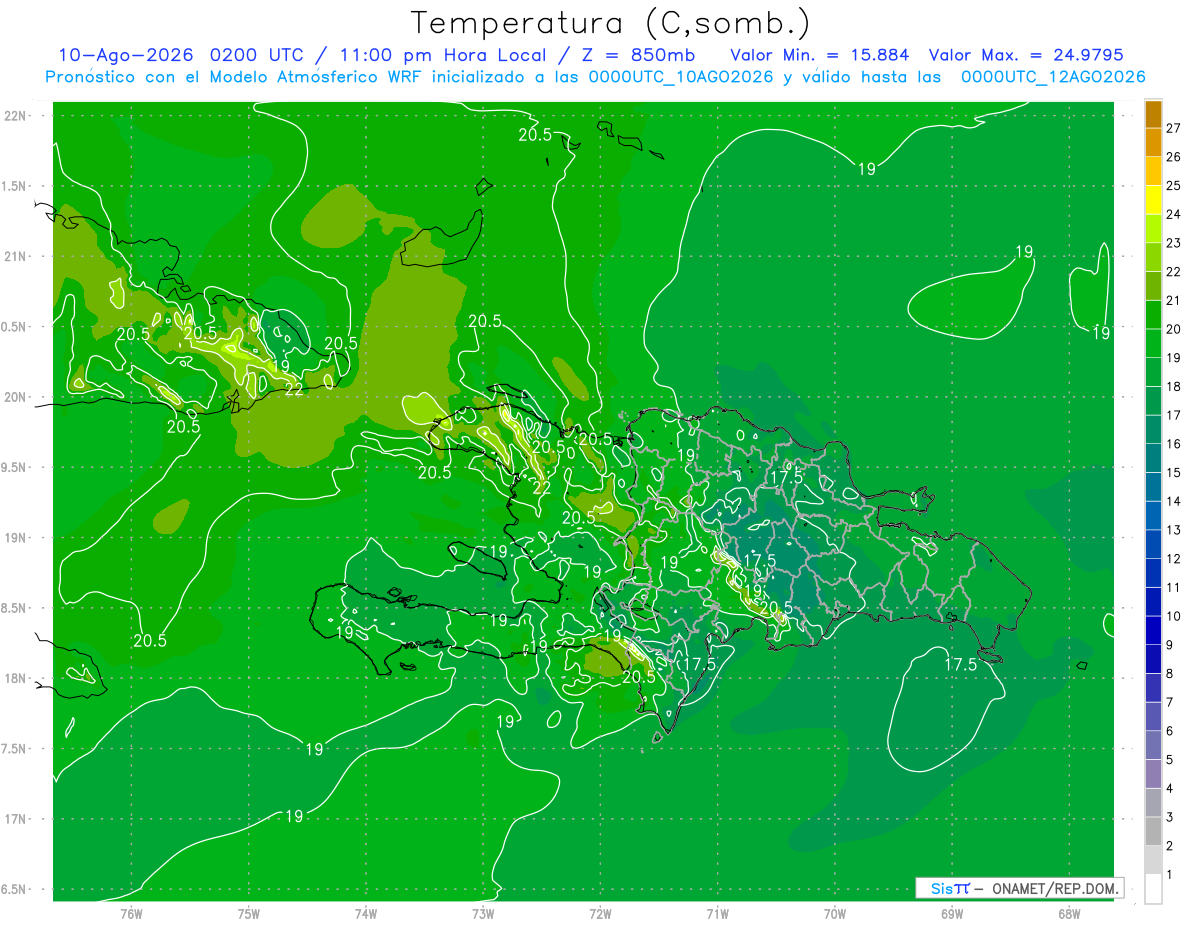Click the colorbar label "3"
The height and width of the screenshot is (927, 1200).
tap(1170, 818)
